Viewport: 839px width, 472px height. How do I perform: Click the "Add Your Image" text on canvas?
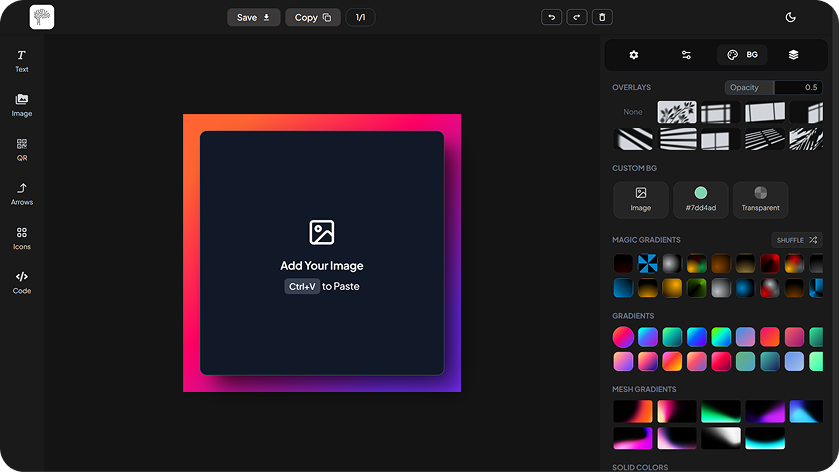coord(322,265)
